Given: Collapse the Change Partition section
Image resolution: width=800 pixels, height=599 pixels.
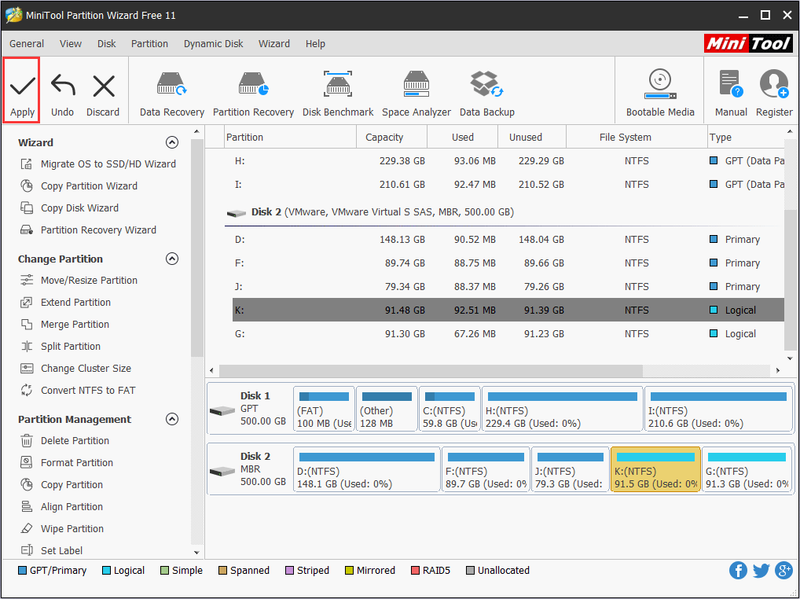Looking at the screenshot, I should point(172,259).
